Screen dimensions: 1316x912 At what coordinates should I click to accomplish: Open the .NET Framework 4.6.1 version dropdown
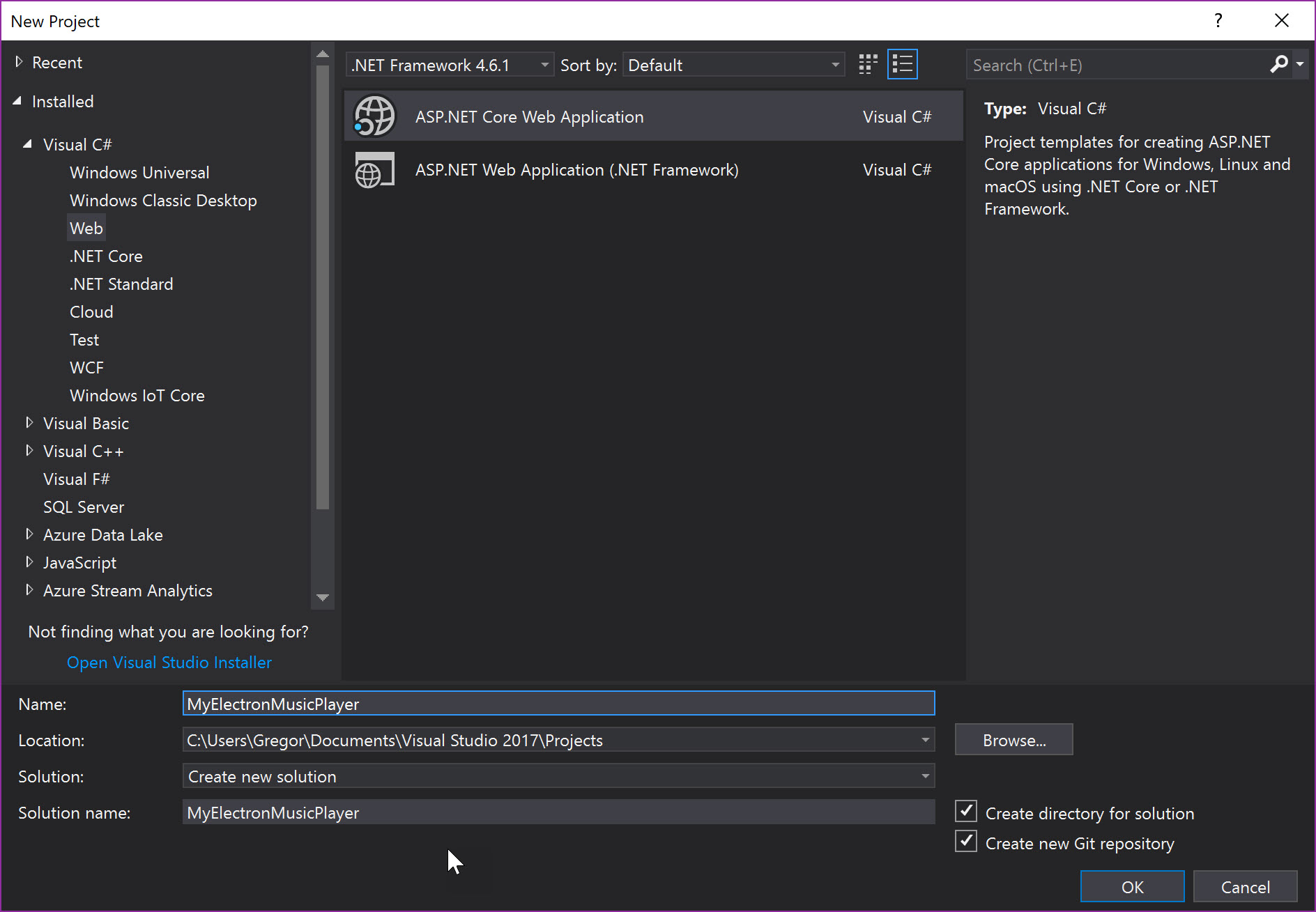click(x=450, y=65)
